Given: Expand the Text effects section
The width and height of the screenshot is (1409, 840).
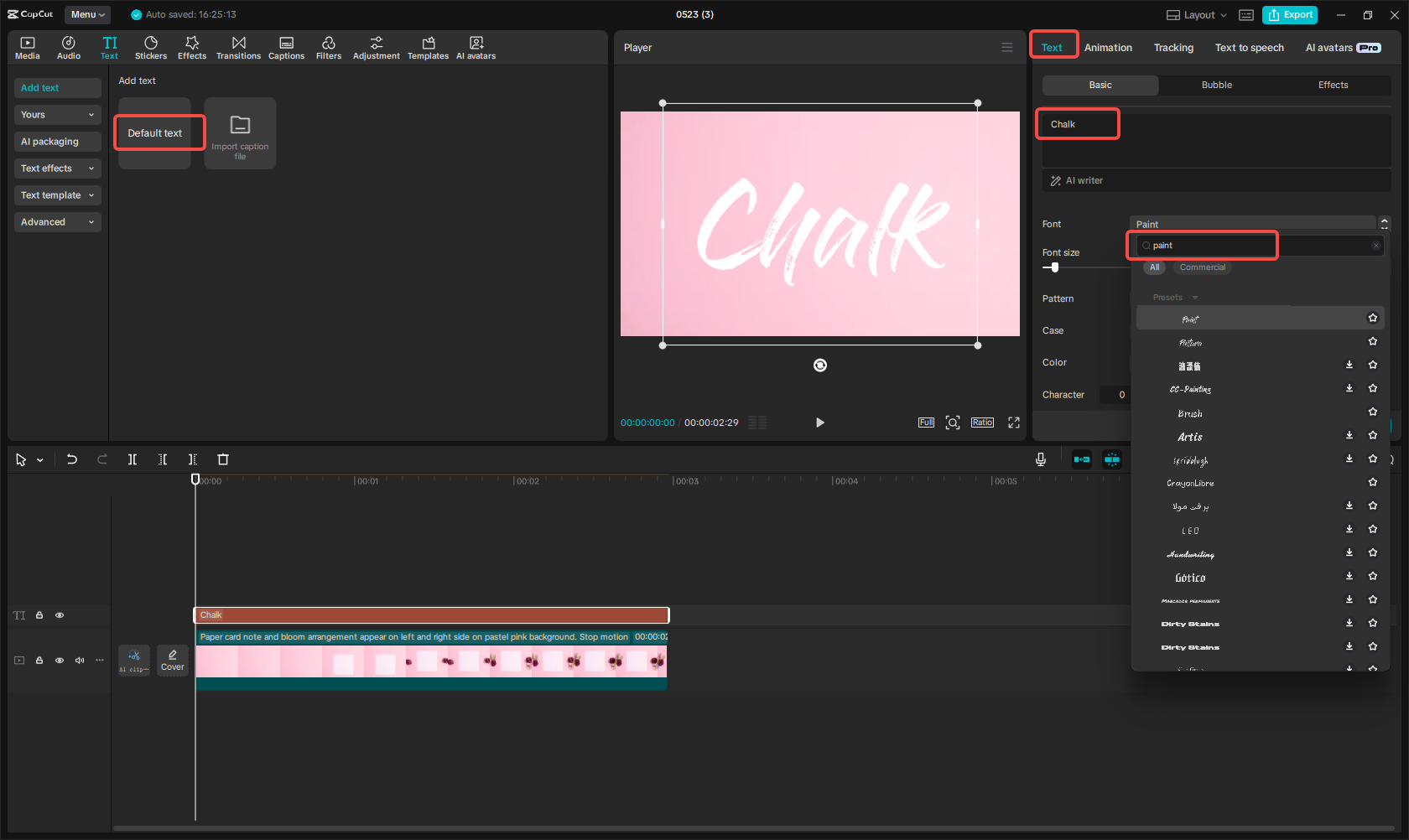Looking at the screenshot, I should [x=57, y=168].
